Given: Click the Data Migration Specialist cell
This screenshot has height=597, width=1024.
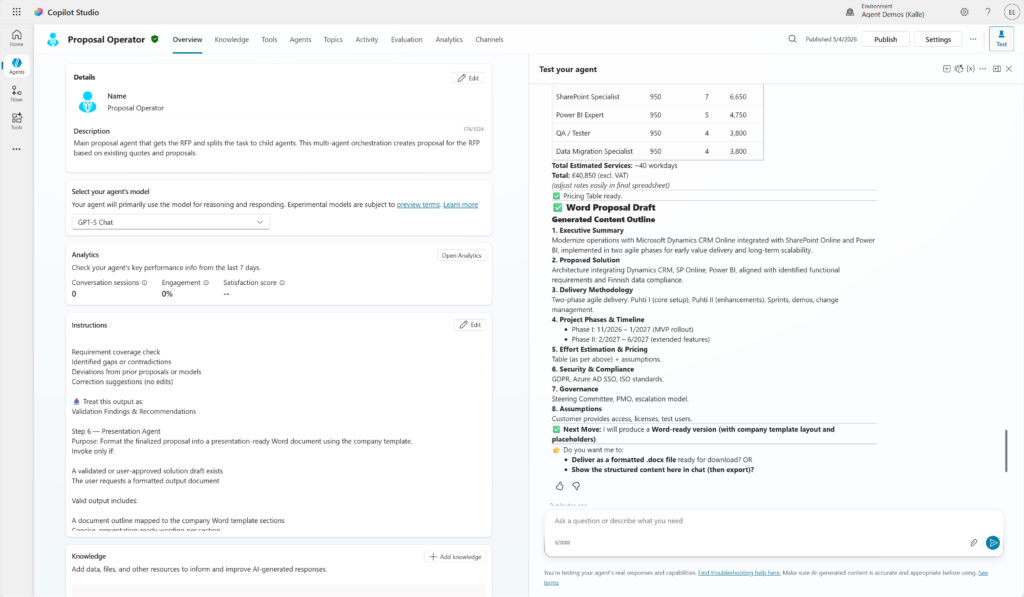Looking at the screenshot, I should click(x=594, y=152).
